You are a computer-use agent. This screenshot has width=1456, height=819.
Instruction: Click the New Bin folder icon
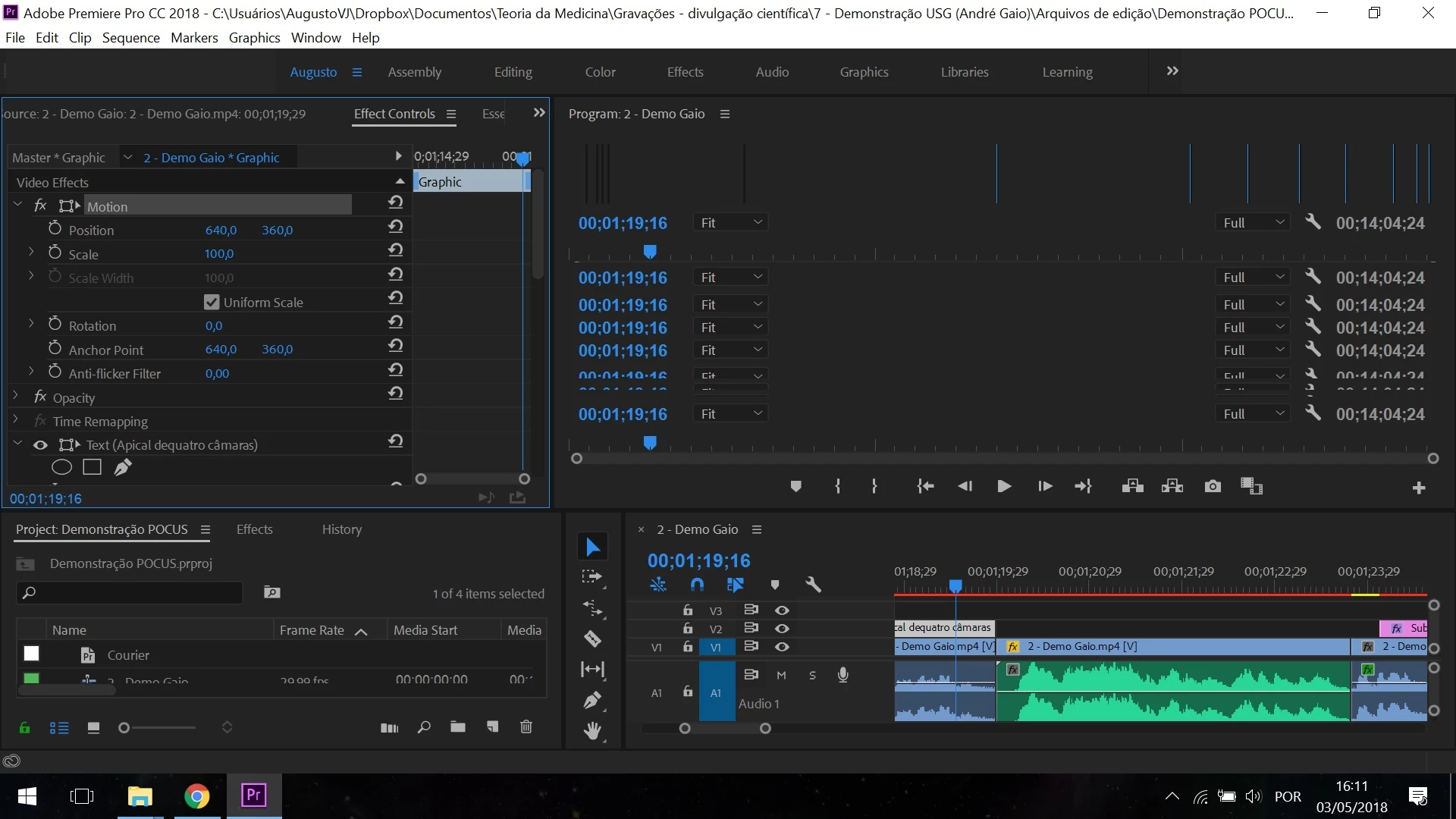point(457,727)
